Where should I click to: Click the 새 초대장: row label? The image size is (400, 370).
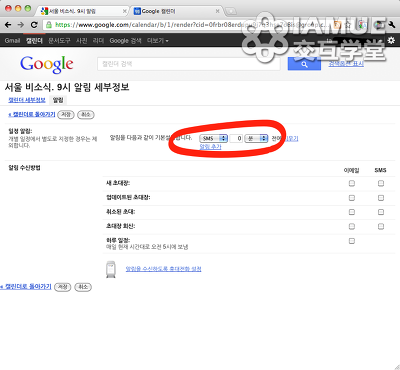tap(118, 183)
